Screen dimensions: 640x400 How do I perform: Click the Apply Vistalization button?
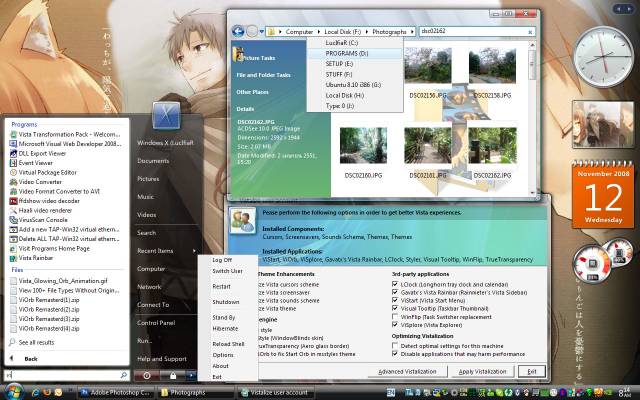(482, 371)
